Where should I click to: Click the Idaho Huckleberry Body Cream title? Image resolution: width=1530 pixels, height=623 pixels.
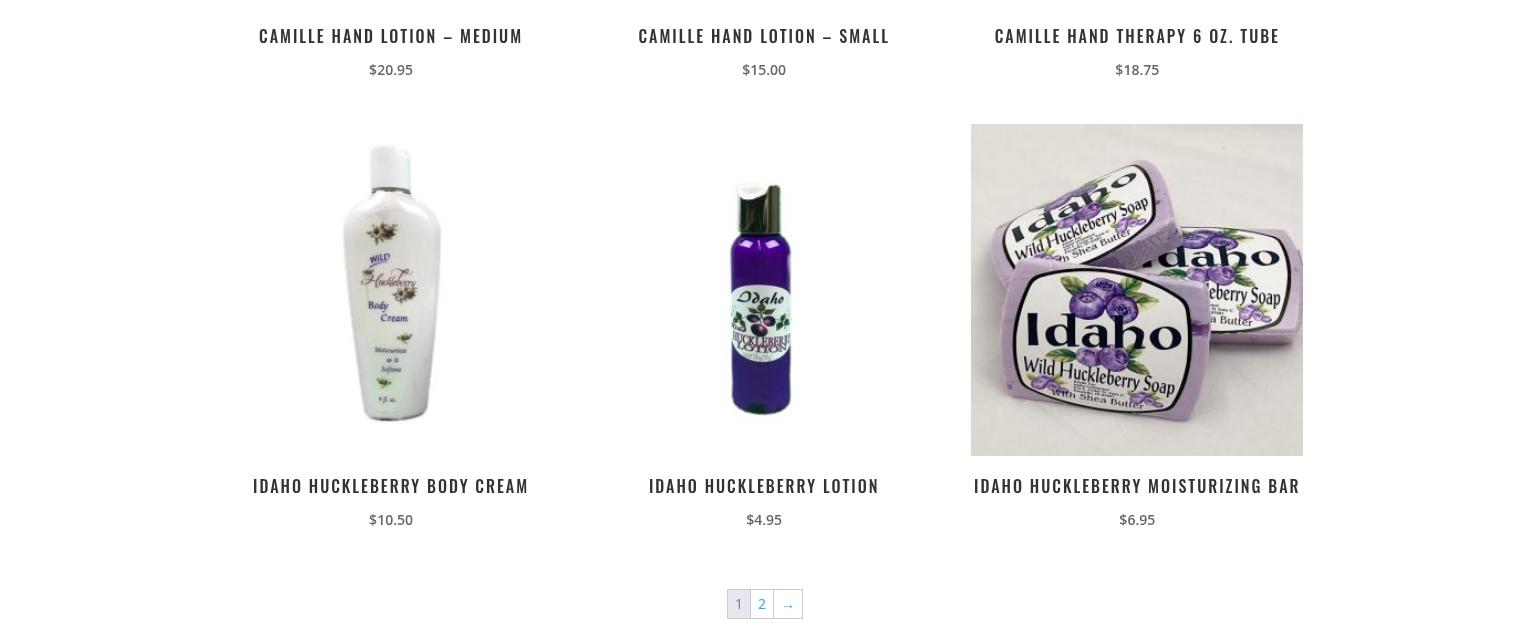391,486
